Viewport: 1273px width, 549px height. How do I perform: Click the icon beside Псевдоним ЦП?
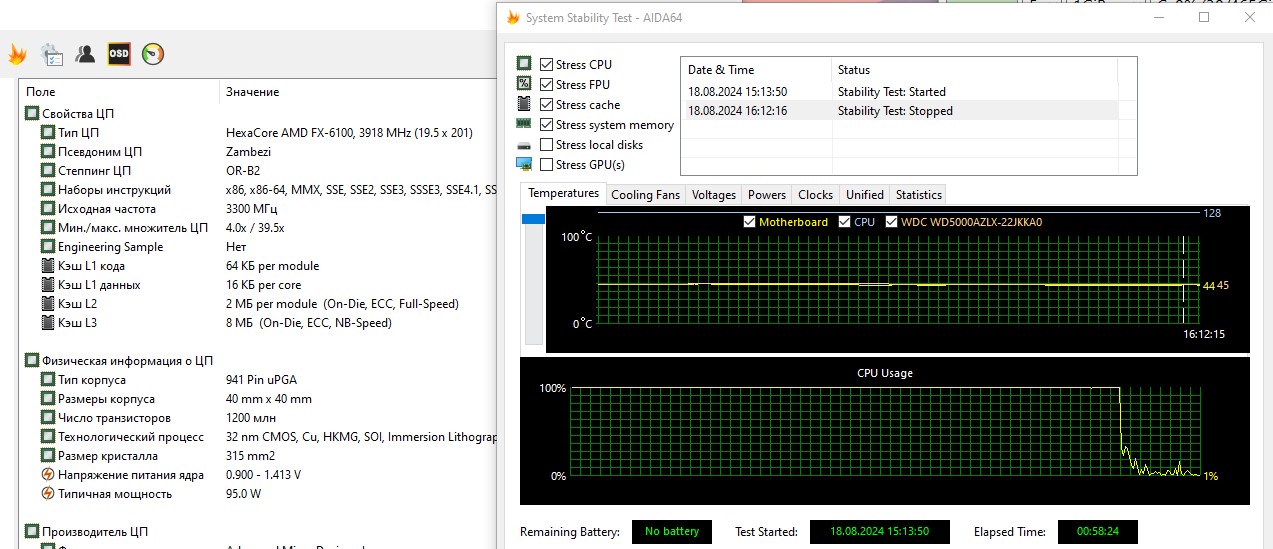48,152
